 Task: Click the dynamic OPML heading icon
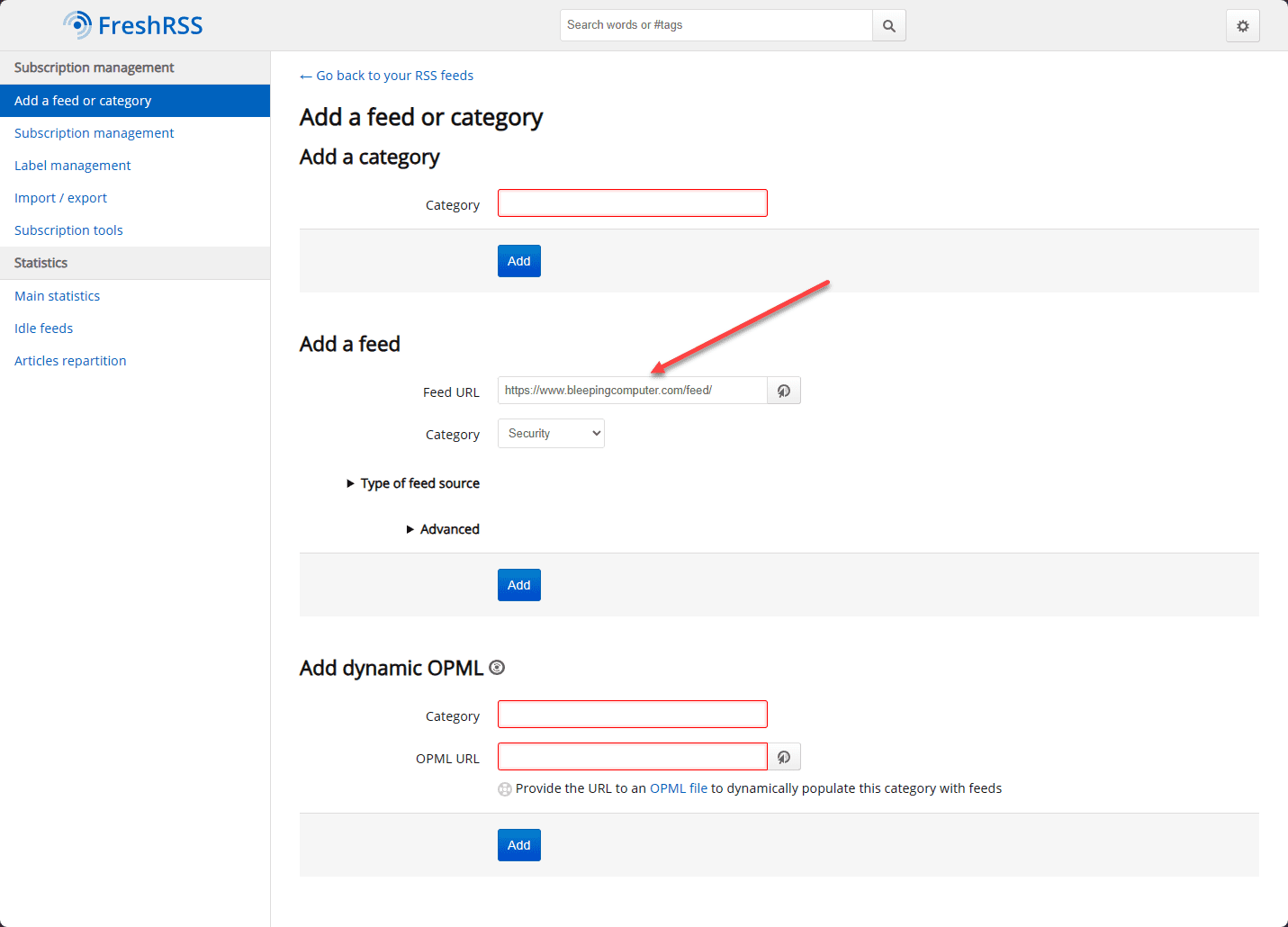click(497, 668)
